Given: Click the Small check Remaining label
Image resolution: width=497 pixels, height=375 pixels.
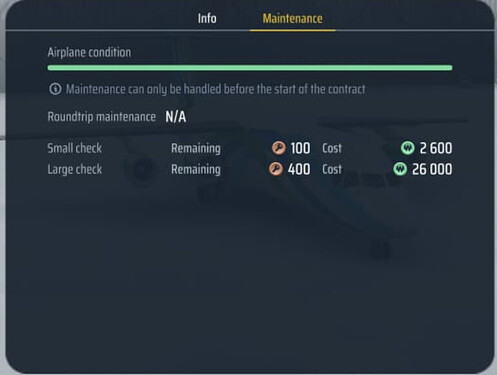Looking at the screenshot, I should (x=196, y=148).
